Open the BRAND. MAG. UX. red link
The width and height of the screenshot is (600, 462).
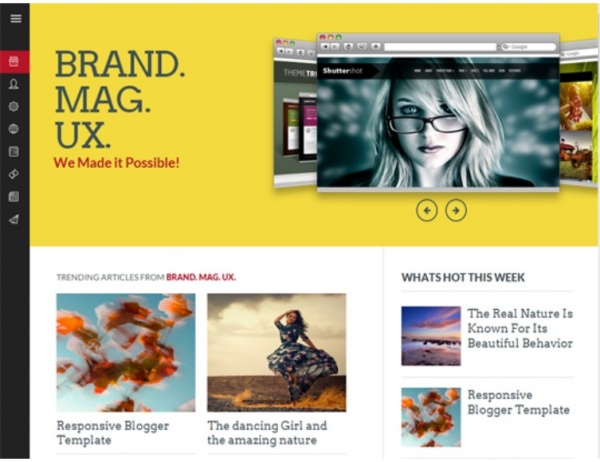(x=201, y=277)
